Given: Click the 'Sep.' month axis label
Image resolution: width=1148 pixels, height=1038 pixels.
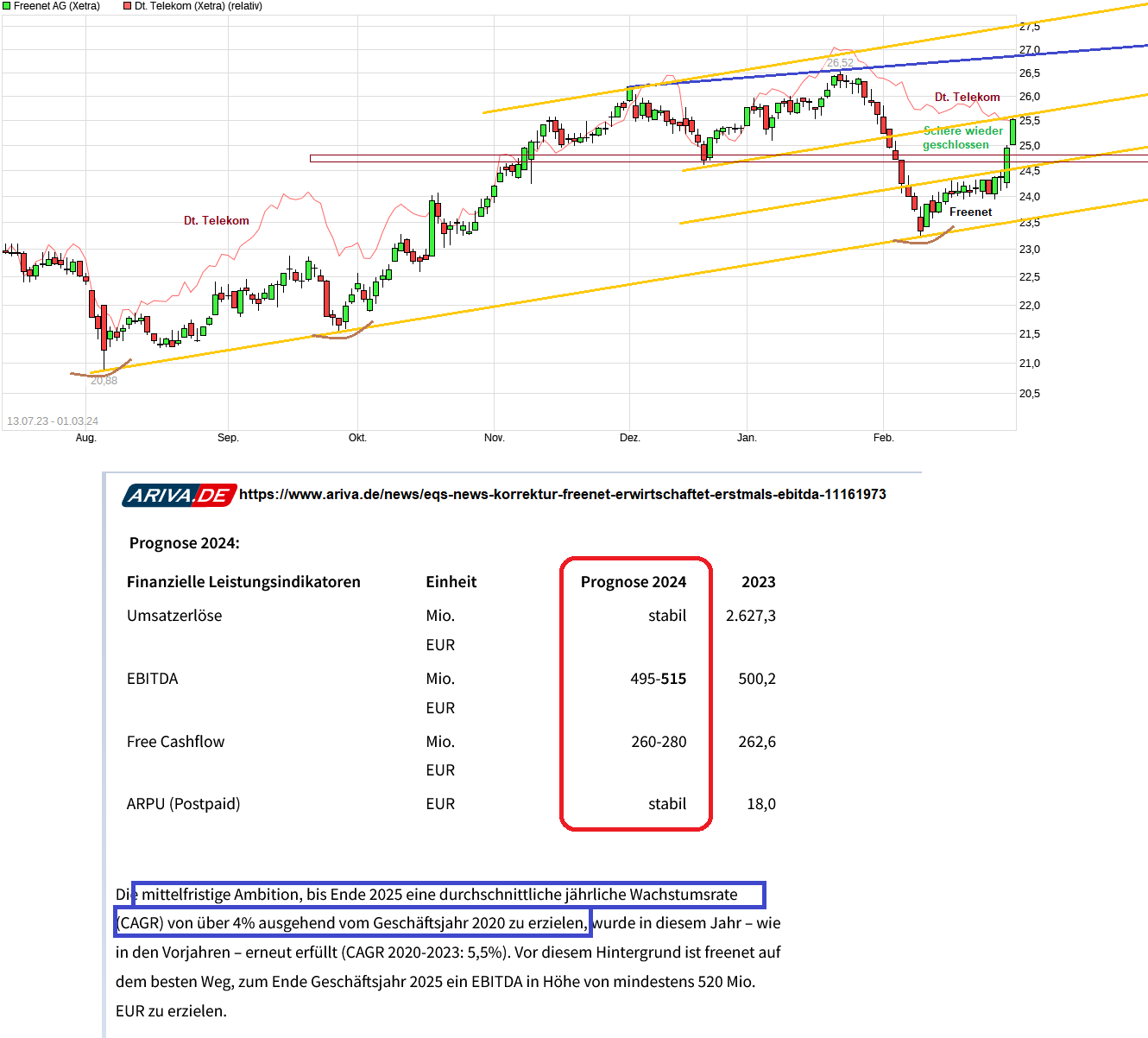Looking at the screenshot, I should (228, 438).
